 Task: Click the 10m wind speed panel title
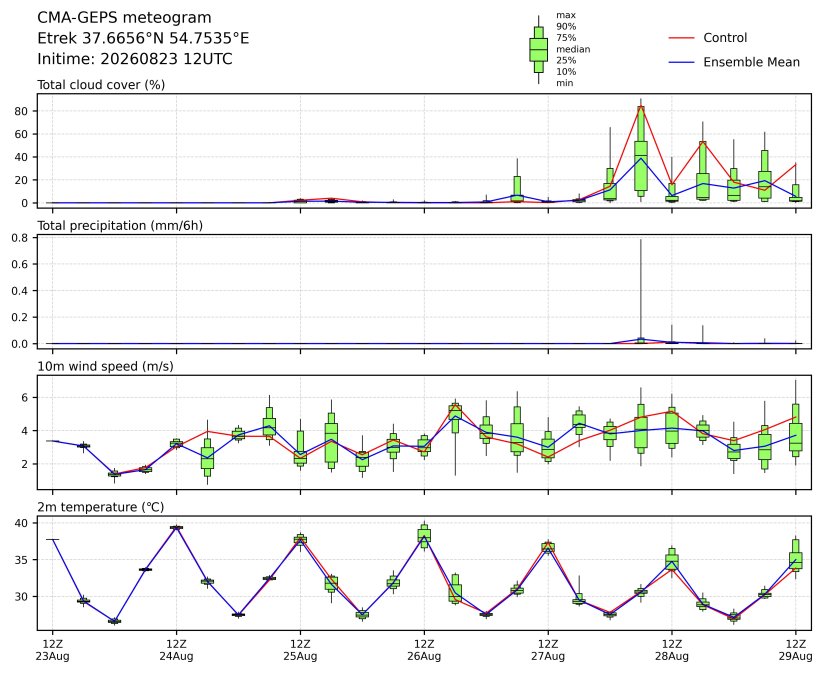click(105, 366)
